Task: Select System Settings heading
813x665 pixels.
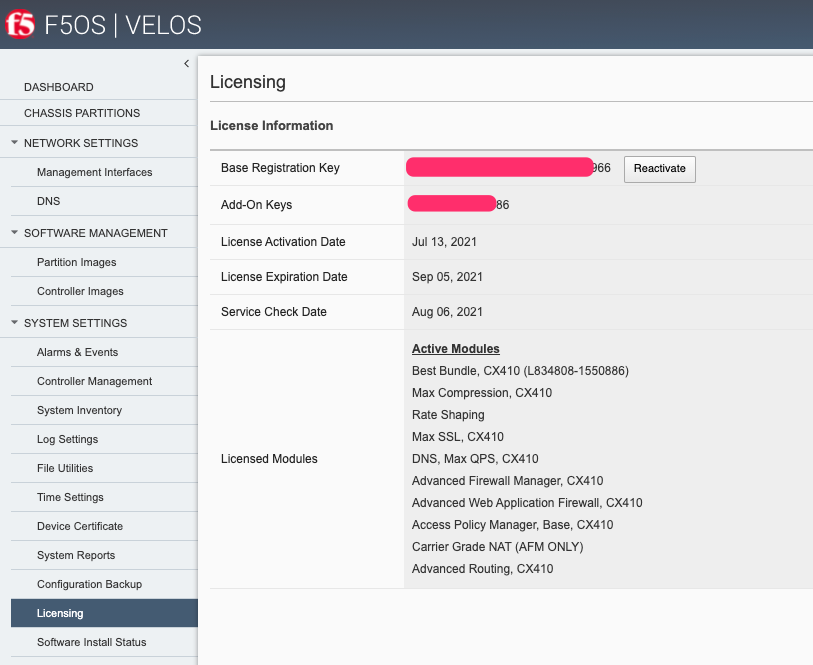Action: click(75, 323)
